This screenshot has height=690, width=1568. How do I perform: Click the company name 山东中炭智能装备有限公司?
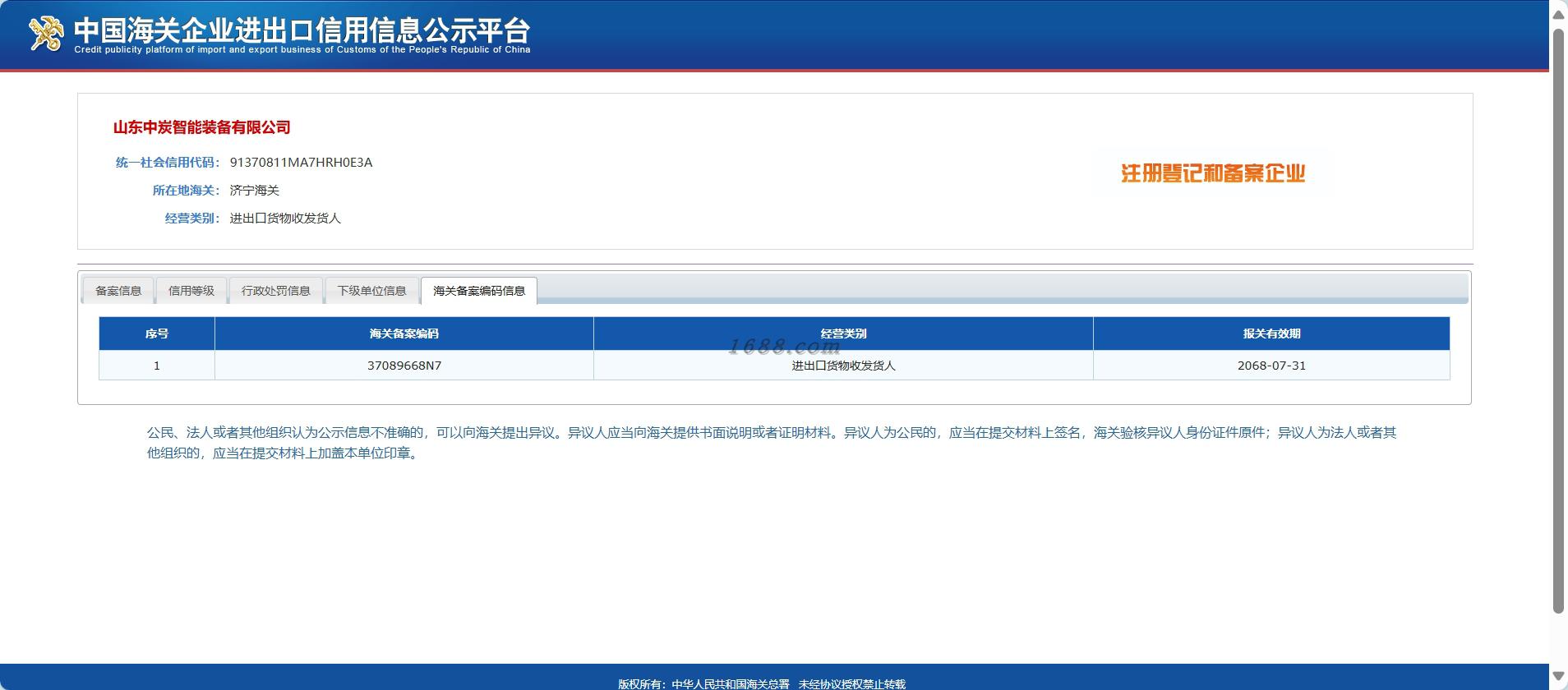[x=202, y=127]
